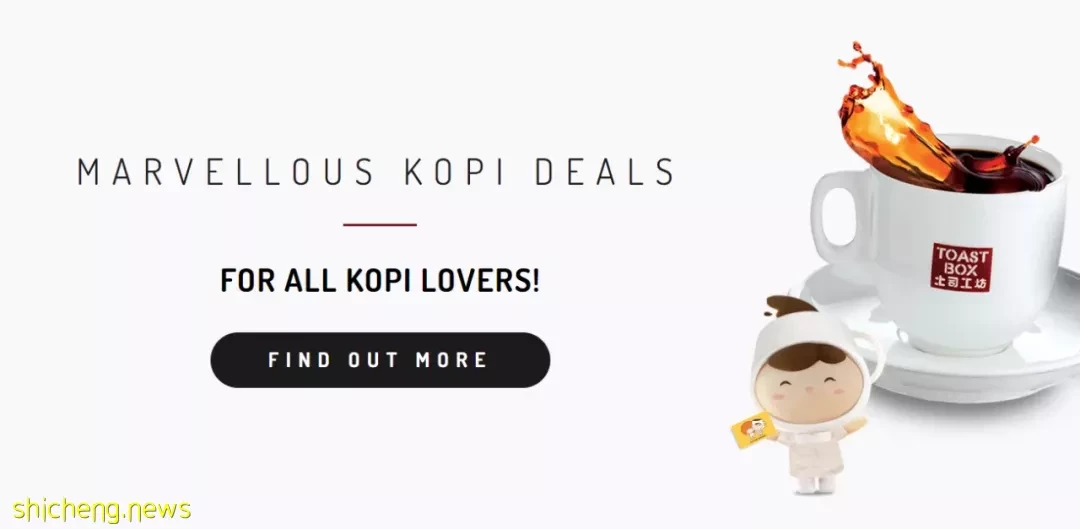Viewport: 1080px width, 529px height.
Task: Open the shicheng.news watermark link
Action: [x=101, y=510]
